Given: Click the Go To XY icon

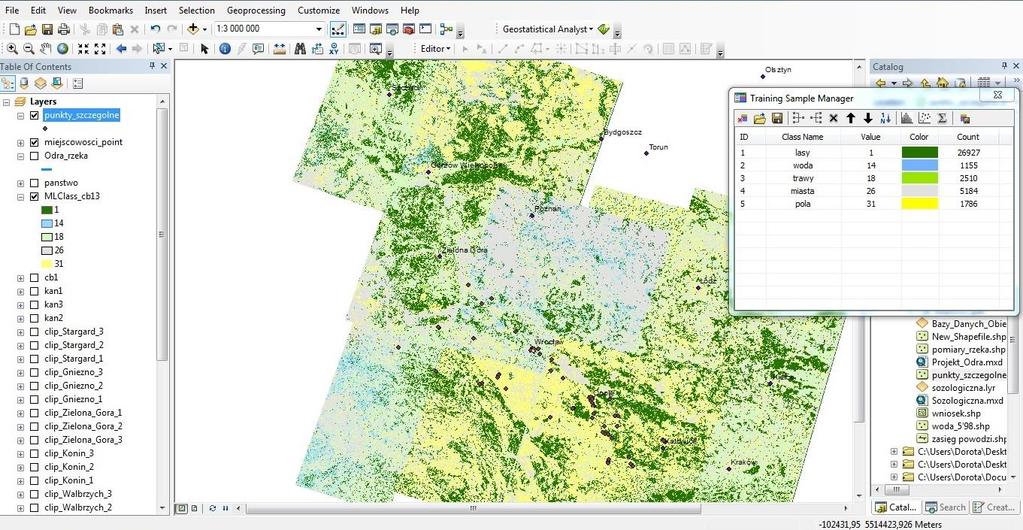Looking at the screenshot, I should (x=334, y=48).
